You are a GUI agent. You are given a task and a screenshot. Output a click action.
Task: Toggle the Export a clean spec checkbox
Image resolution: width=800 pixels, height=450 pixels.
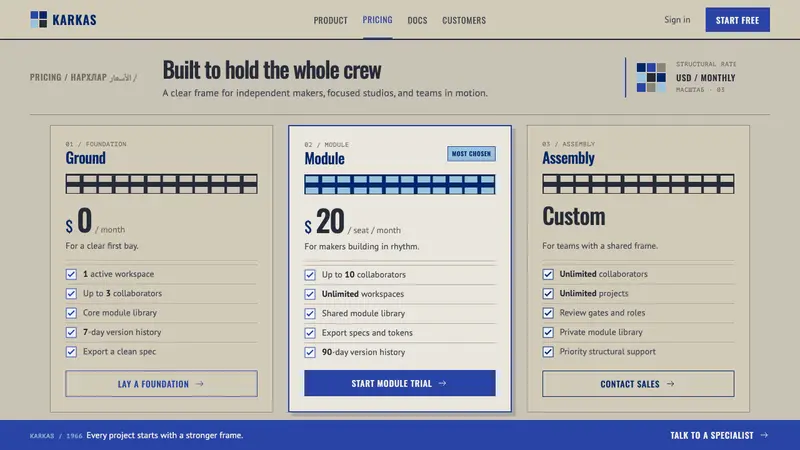tap(71, 352)
